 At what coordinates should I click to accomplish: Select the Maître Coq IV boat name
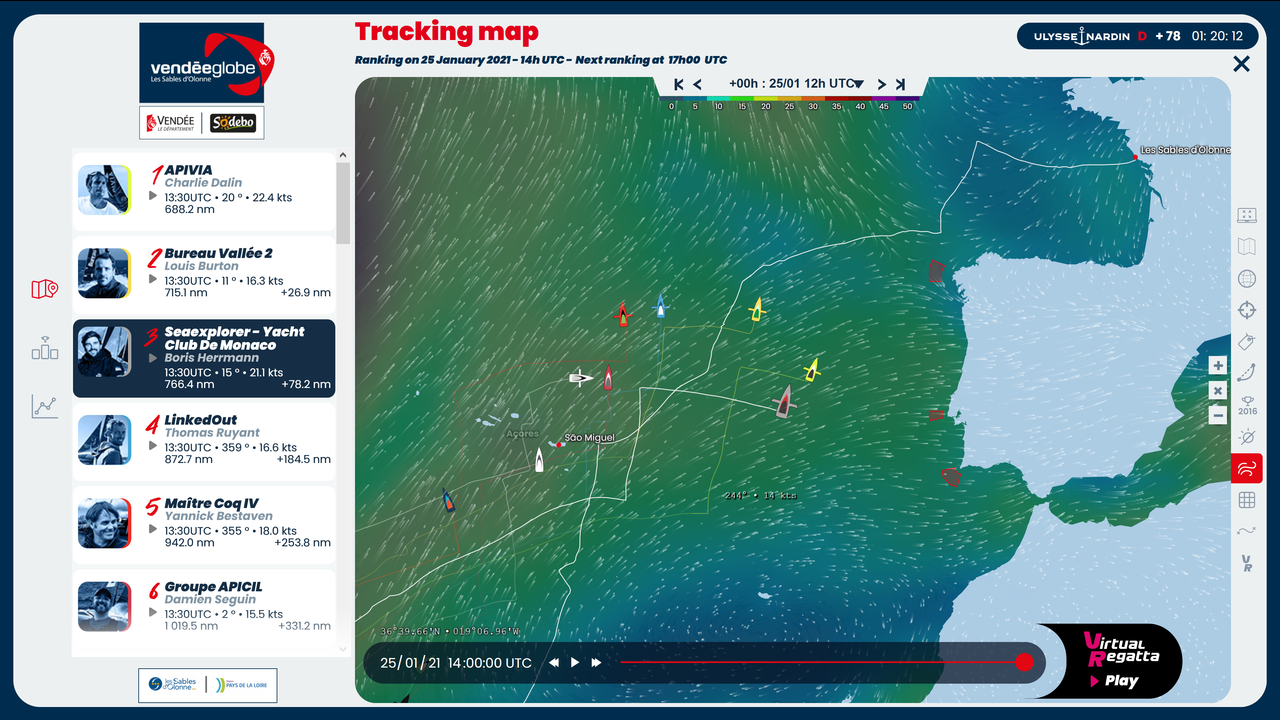pos(212,504)
